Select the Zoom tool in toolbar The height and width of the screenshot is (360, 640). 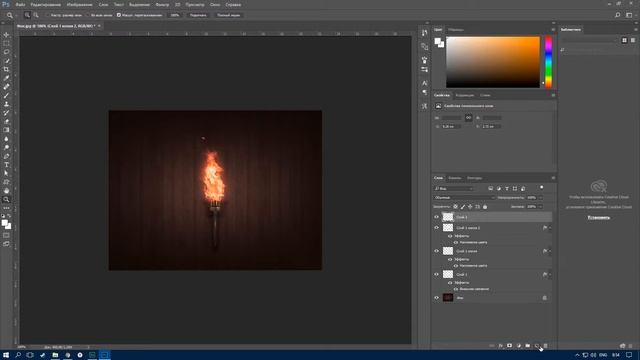click(6, 200)
